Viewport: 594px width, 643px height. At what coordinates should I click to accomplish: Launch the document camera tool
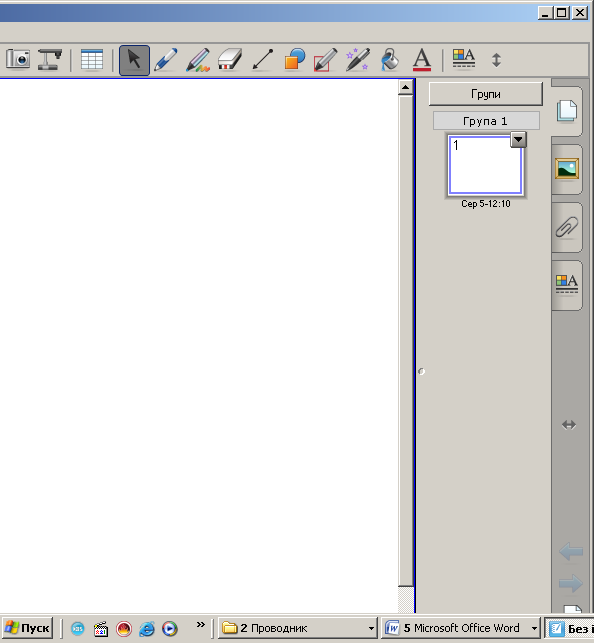(x=50, y=59)
